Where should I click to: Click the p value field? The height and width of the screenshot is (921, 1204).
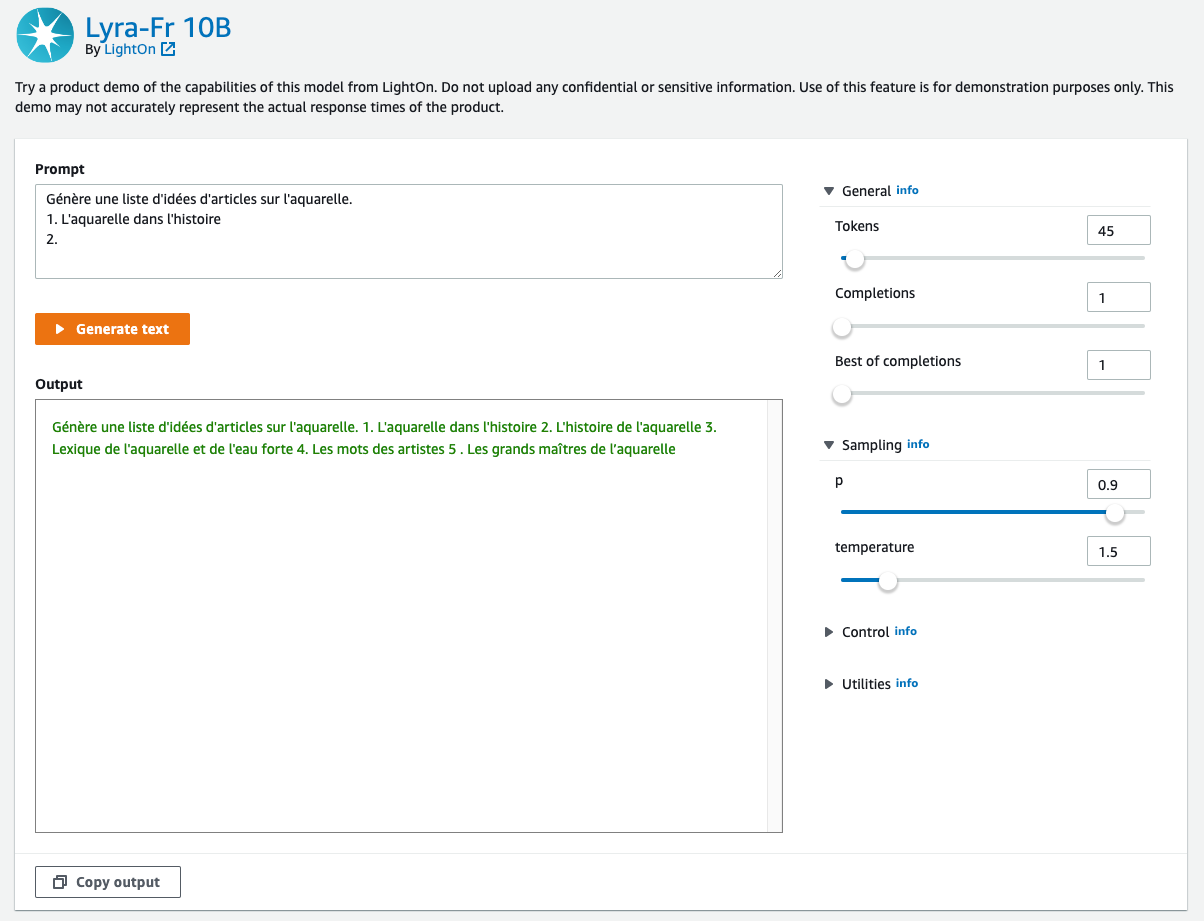coord(1118,484)
